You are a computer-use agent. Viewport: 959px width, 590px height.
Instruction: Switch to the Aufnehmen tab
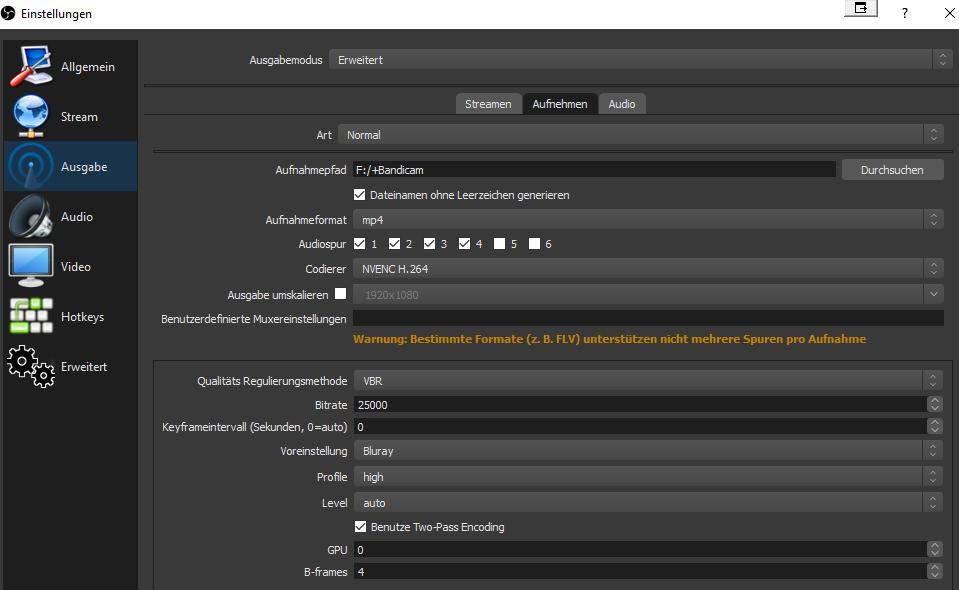pyautogui.click(x=560, y=104)
